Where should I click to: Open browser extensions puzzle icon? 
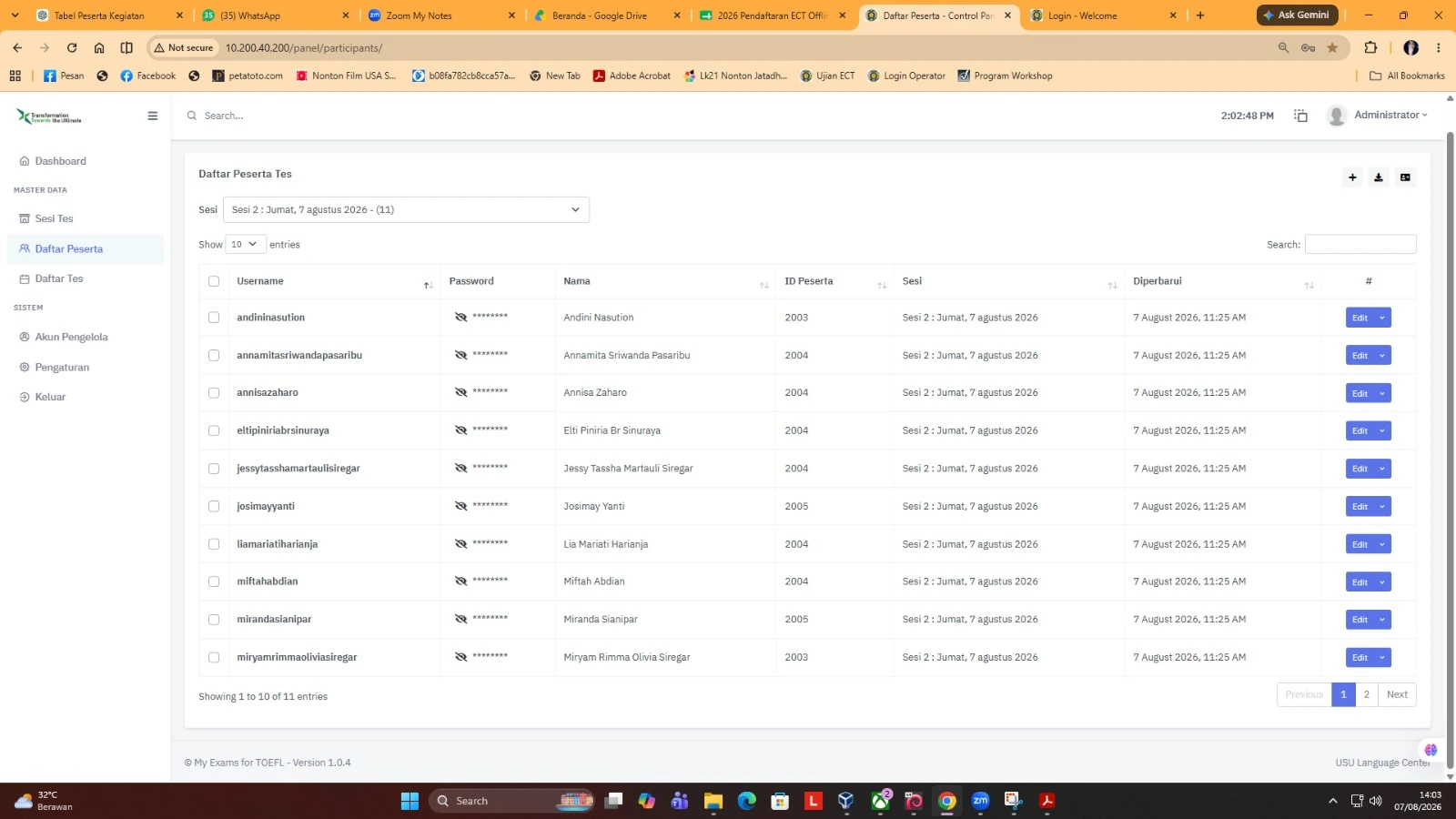coord(1370,47)
